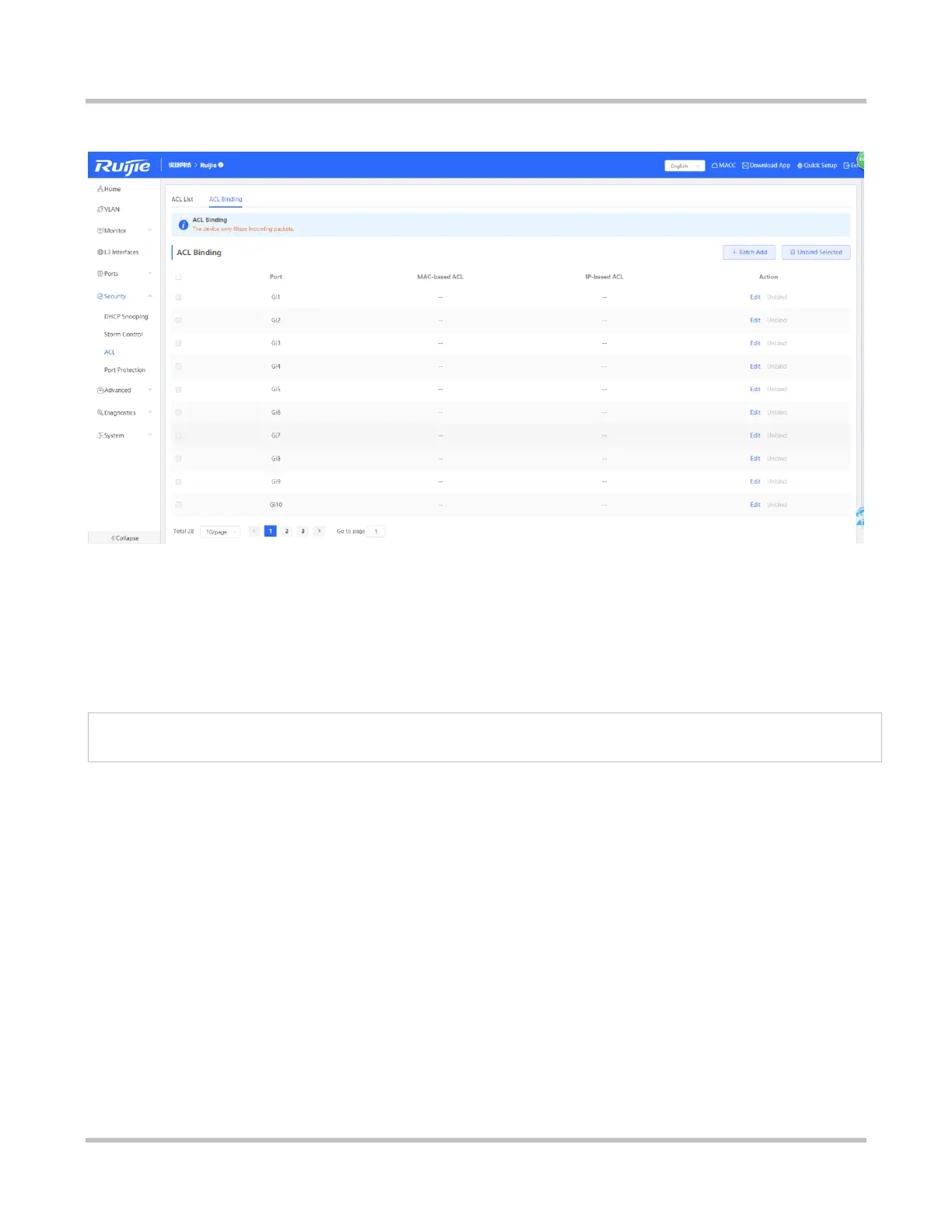
Task: Expand the Diagnostics menu
Action: point(124,413)
